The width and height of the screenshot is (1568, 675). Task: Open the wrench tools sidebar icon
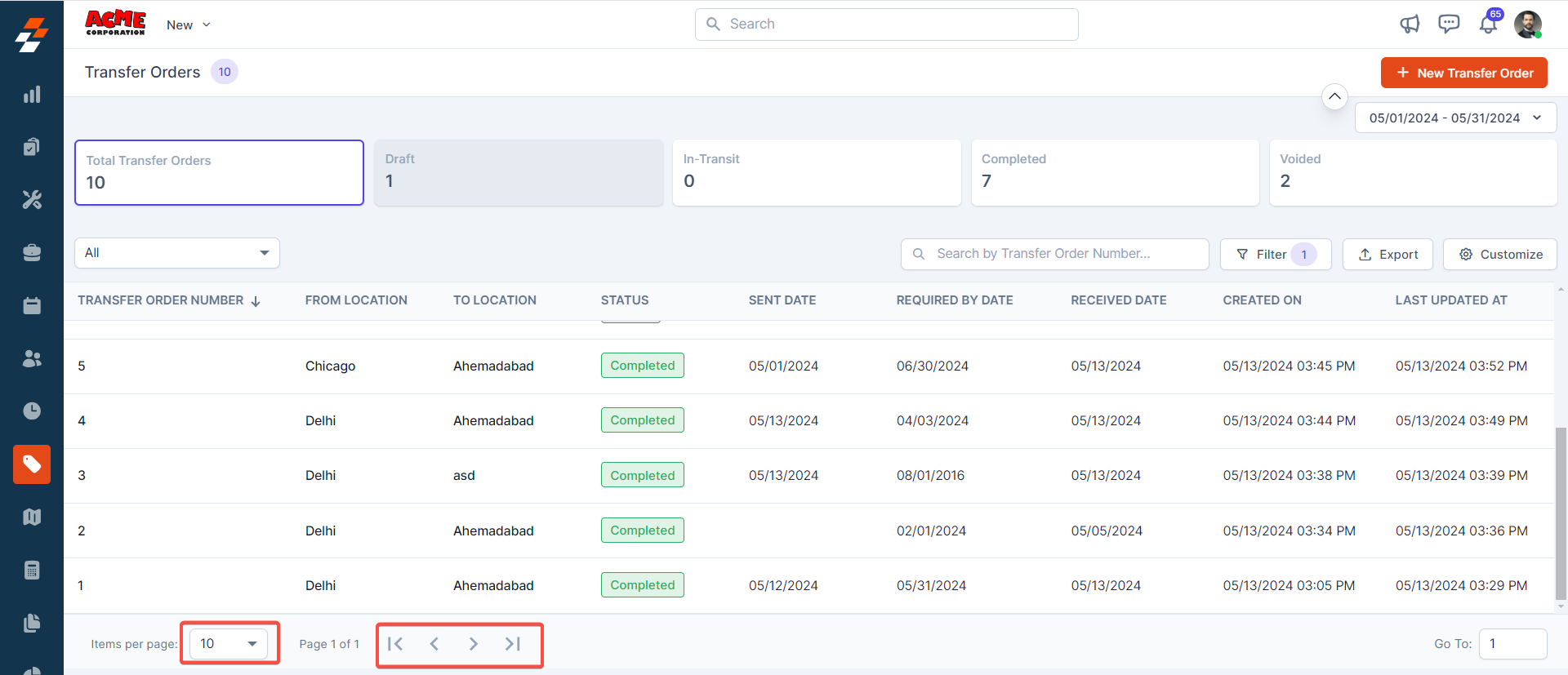click(x=32, y=199)
